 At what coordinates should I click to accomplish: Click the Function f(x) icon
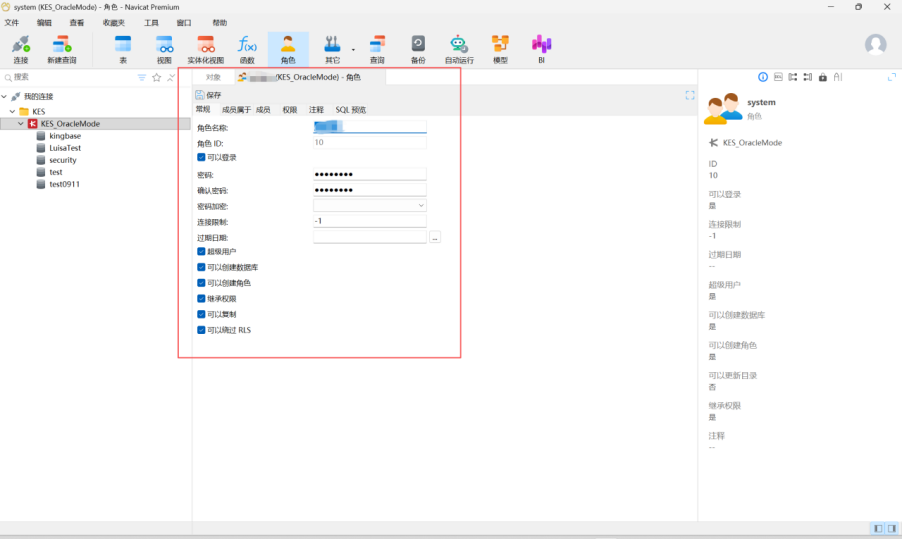[247, 48]
